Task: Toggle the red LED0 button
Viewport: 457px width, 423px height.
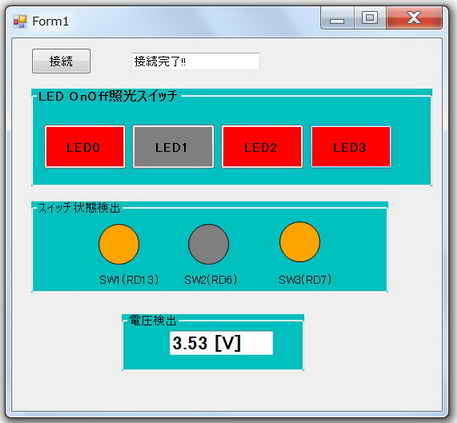Action: pos(85,147)
